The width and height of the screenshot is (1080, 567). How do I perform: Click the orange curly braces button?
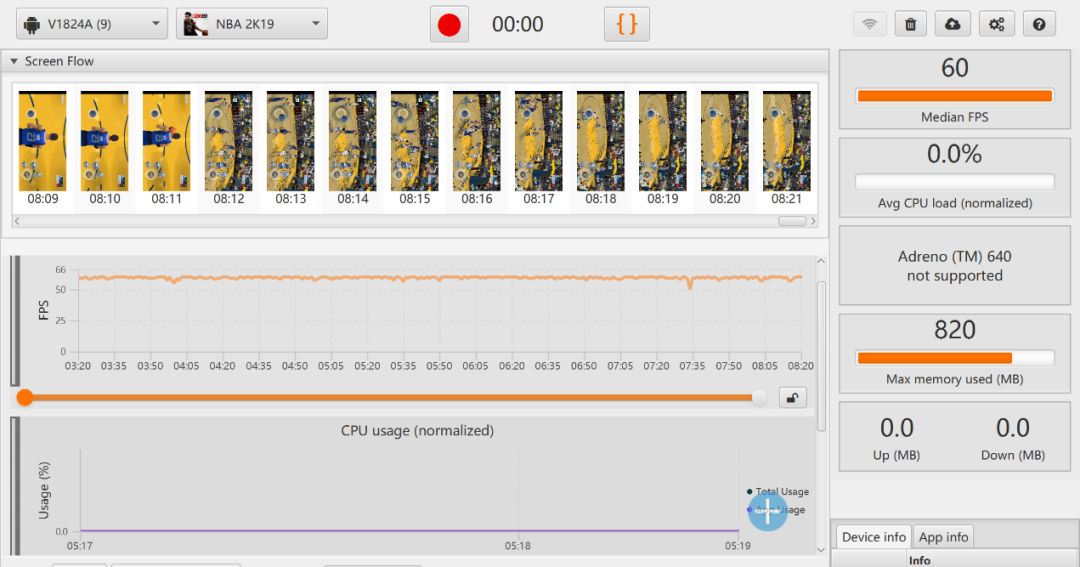[x=627, y=24]
